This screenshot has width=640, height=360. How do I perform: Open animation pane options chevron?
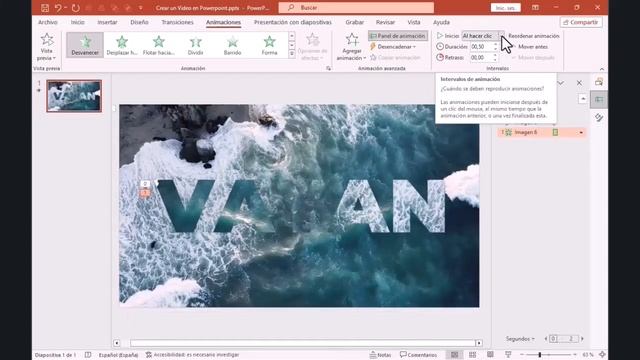point(561,83)
